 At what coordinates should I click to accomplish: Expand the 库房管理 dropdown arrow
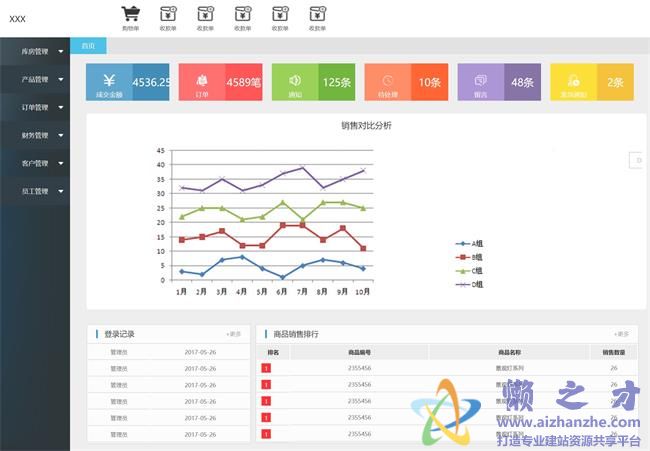(x=61, y=52)
